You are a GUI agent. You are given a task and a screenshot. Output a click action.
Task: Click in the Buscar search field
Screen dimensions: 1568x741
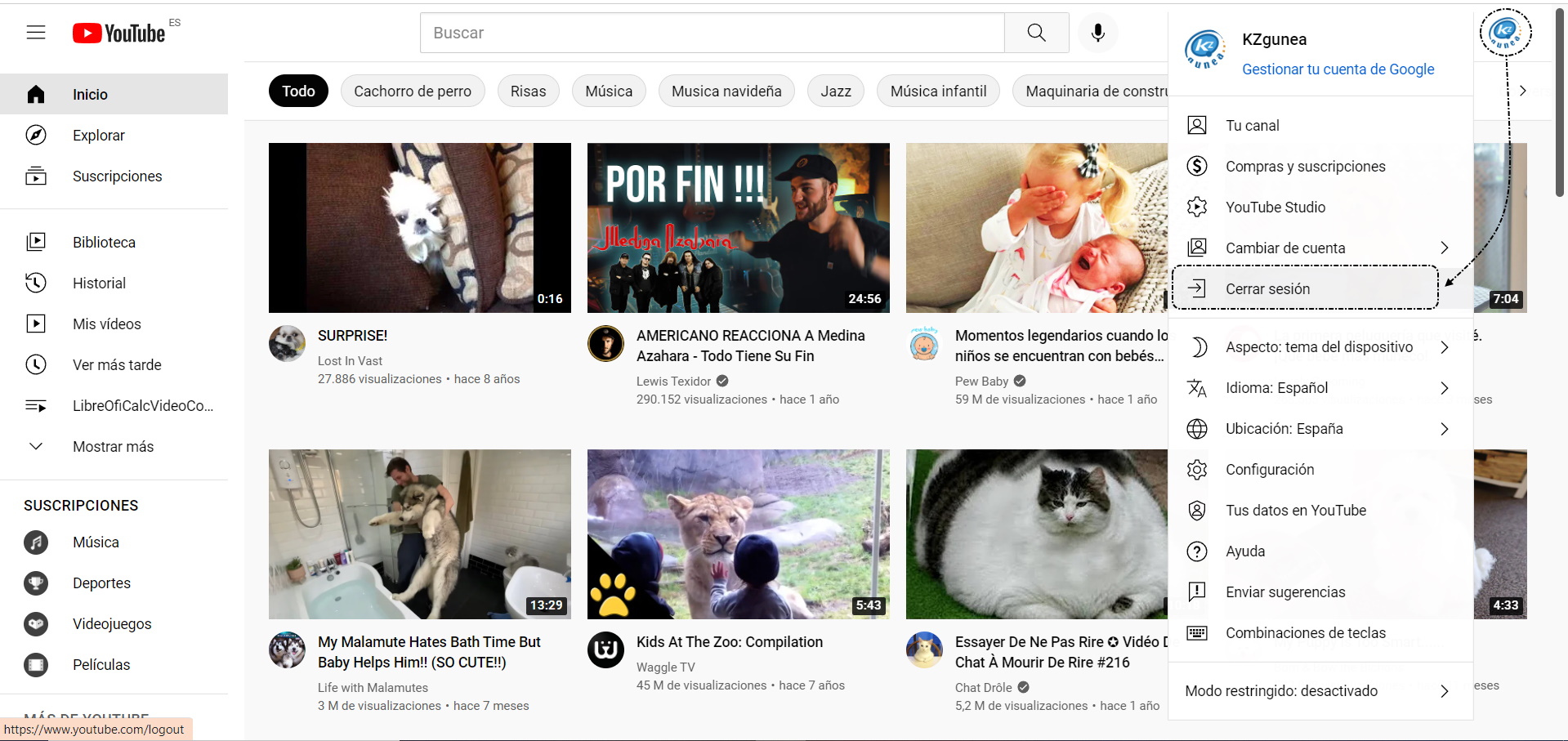coord(712,33)
